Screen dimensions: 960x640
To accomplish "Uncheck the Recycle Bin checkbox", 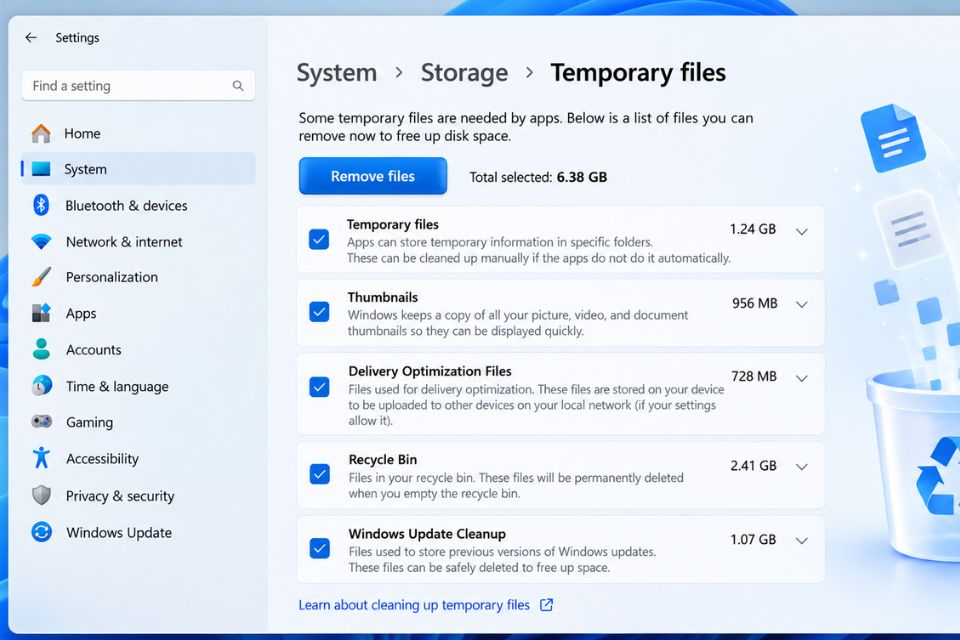I will (319, 474).
